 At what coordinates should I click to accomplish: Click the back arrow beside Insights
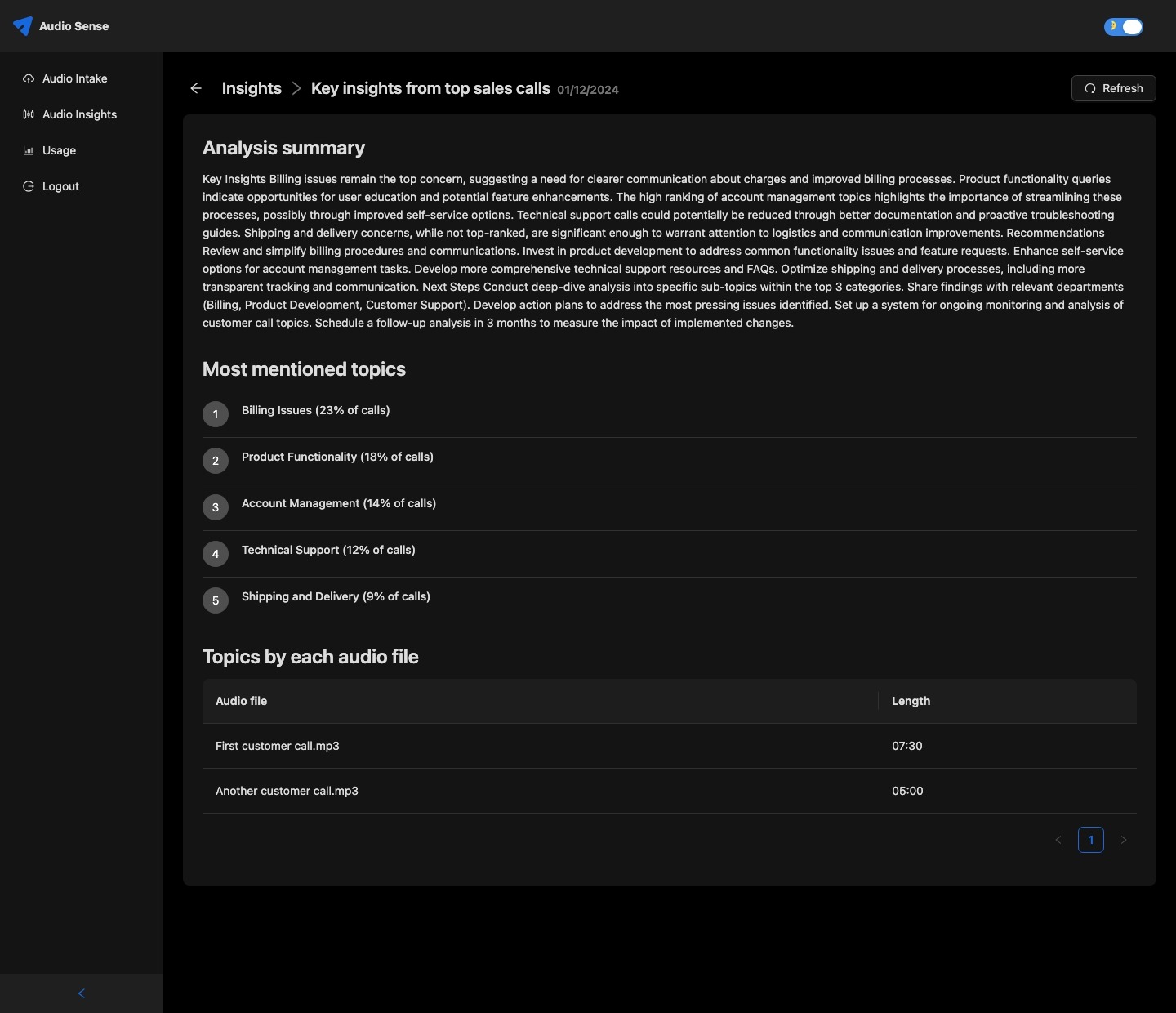pyautogui.click(x=196, y=88)
